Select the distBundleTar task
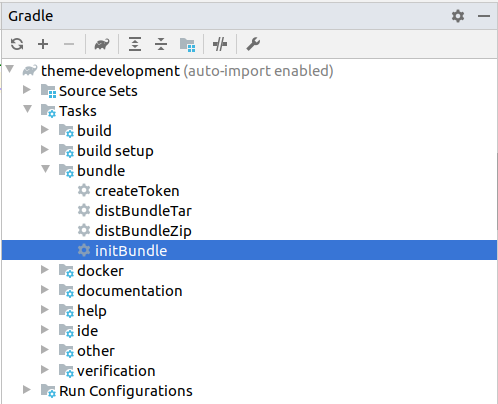Viewport: 498px width, 404px height. pos(143,211)
